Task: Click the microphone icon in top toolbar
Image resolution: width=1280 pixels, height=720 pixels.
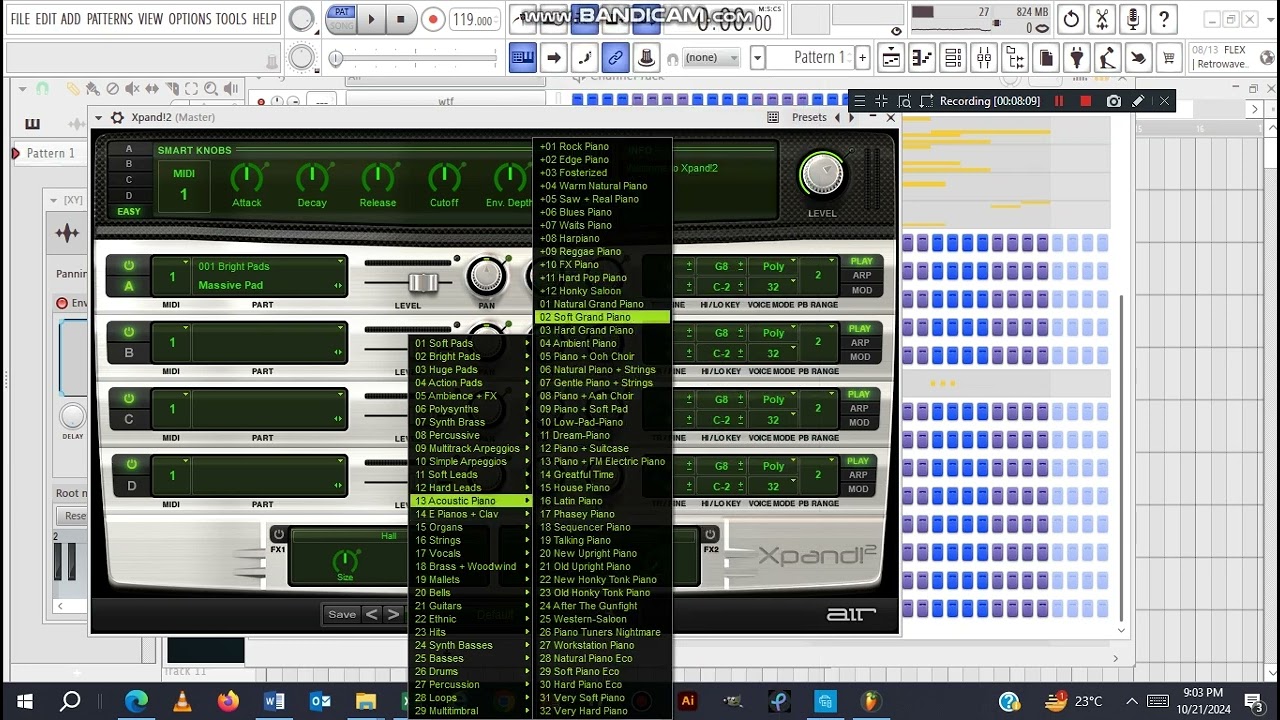Action: tap(1133, 19)
